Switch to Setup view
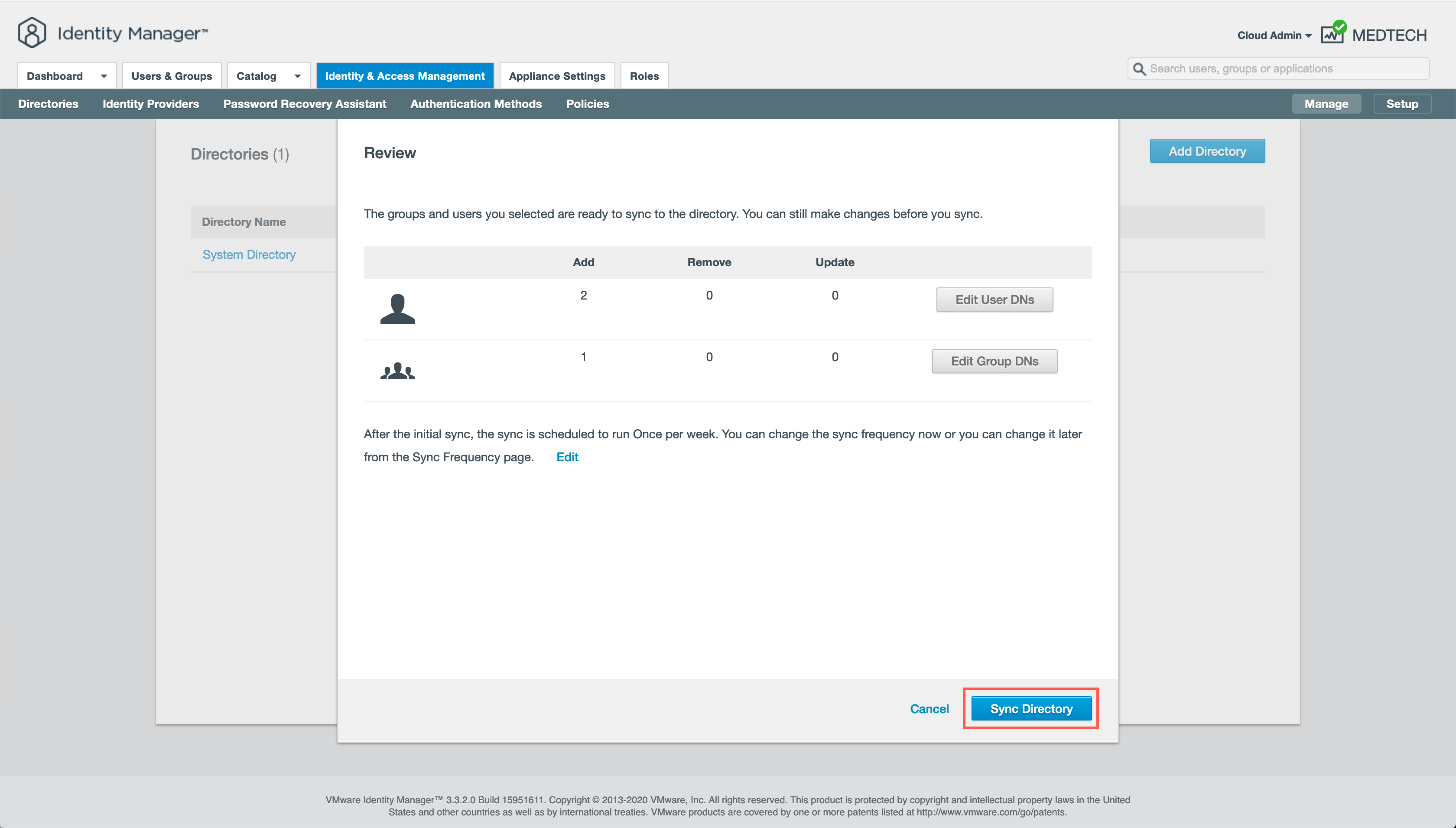The height and width of the screenshot is (828, 1456). [1401, 104]
